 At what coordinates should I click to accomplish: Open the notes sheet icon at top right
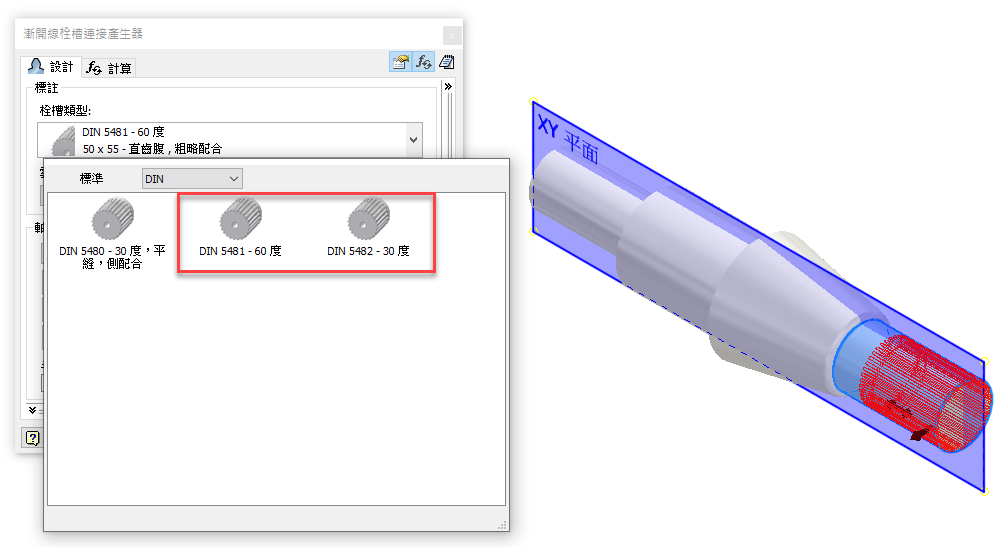tap(446, 62)
